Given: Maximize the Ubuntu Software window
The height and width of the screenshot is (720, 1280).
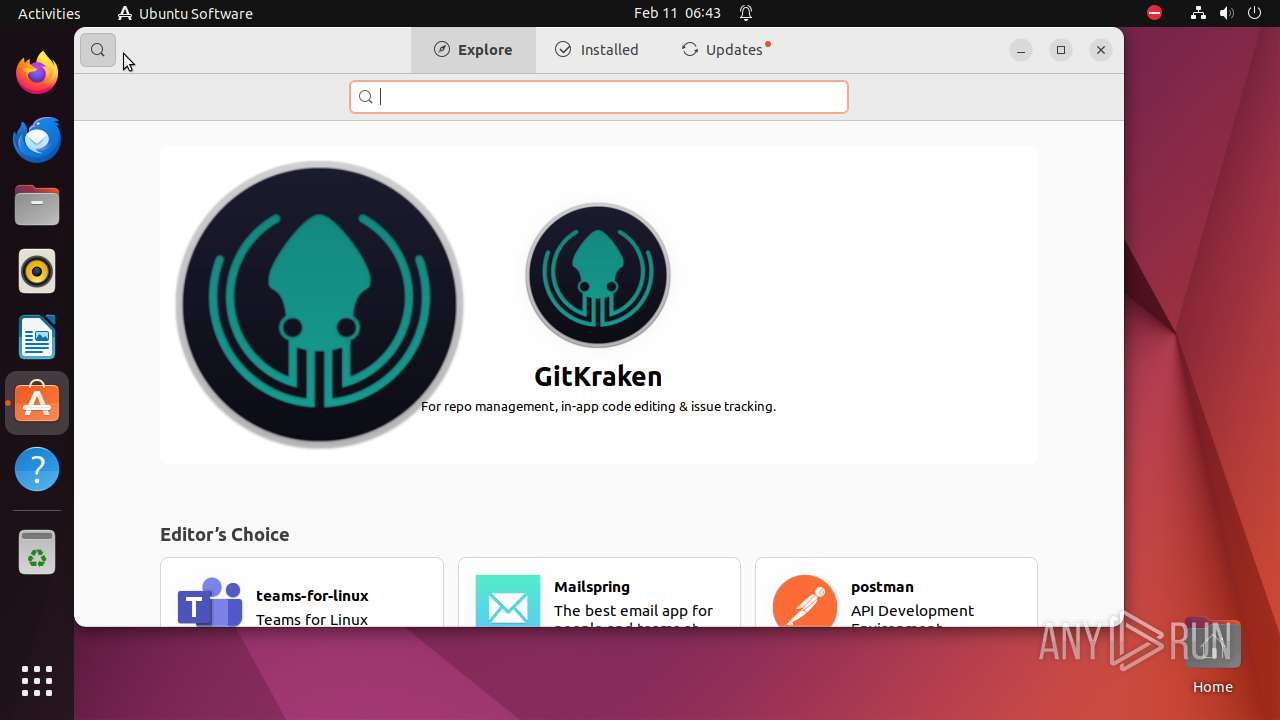Looking at the screenshot, I should pos(1061,50).
